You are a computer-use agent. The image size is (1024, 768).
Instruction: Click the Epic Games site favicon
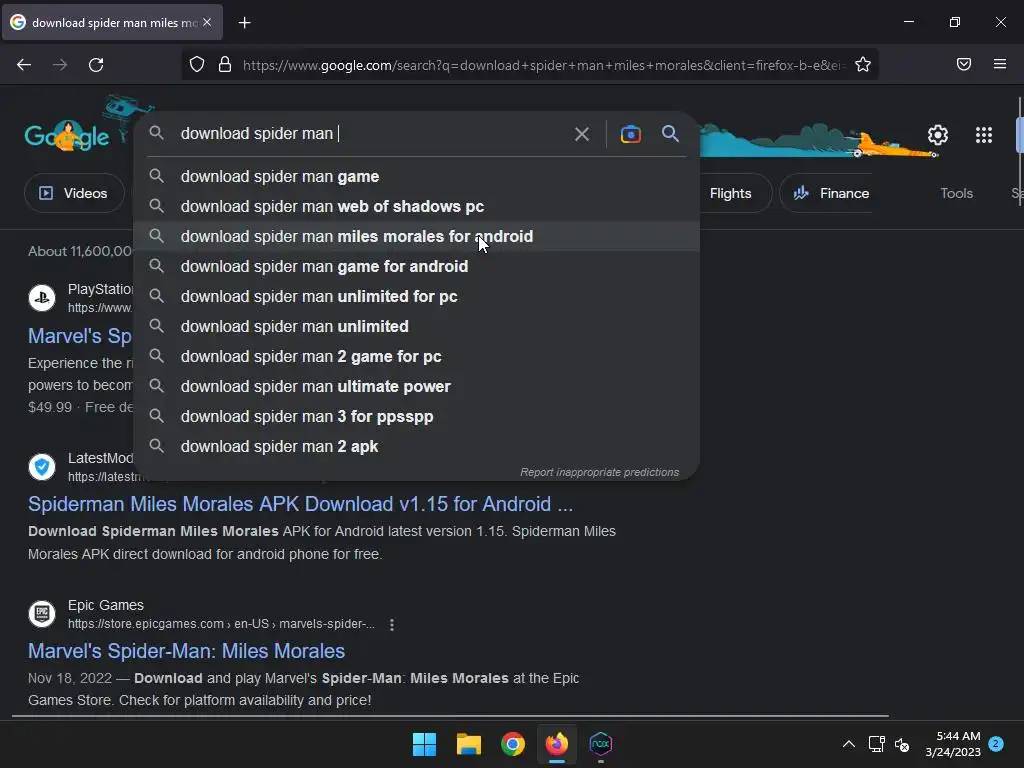[42, 614]
